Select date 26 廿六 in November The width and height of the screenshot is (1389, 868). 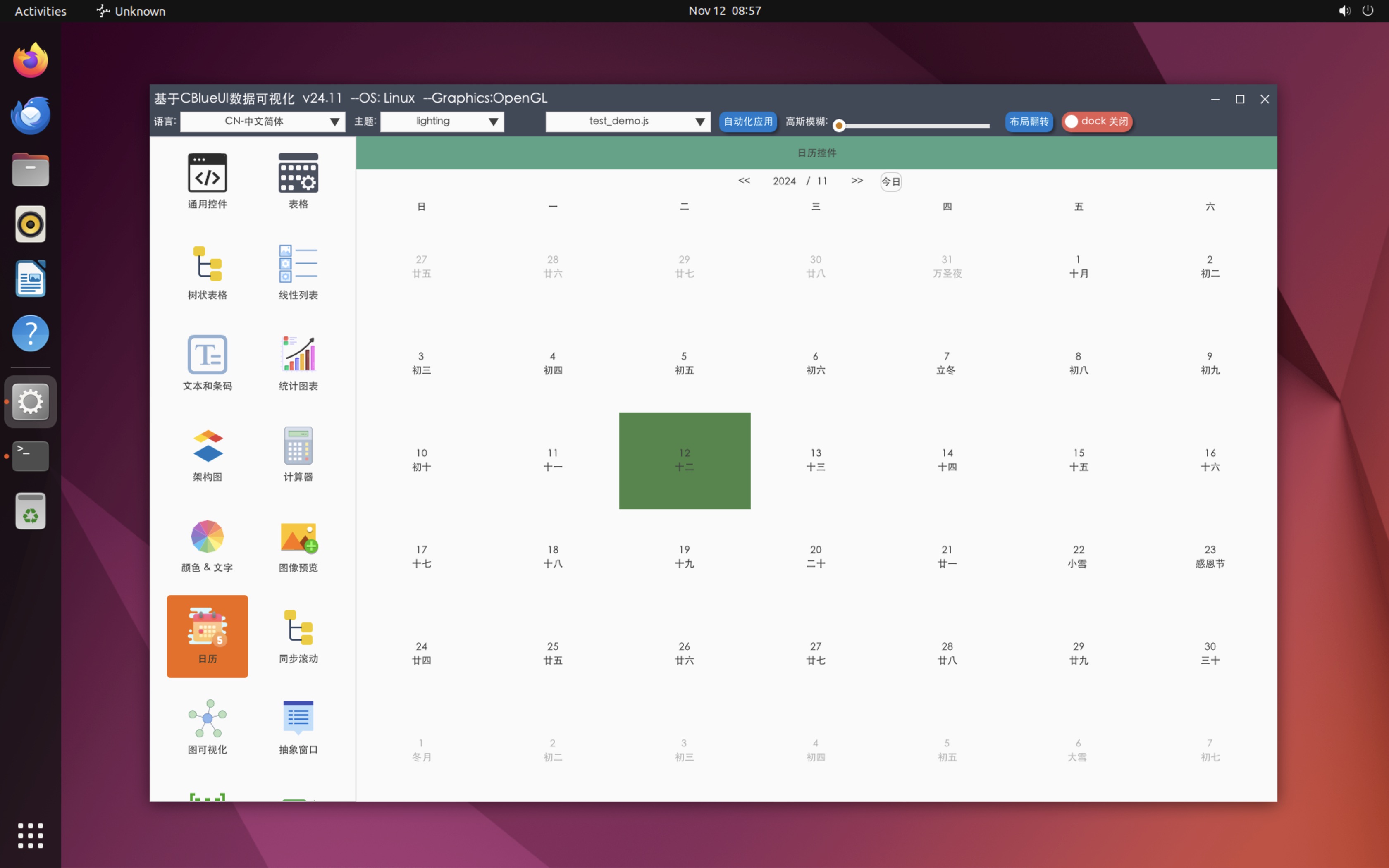(x=685, y=654)
